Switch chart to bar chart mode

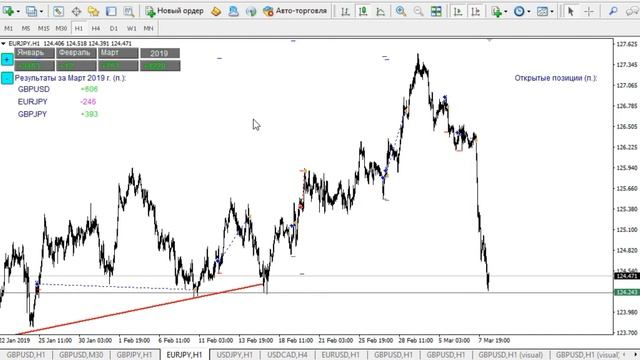pos(345,11)
